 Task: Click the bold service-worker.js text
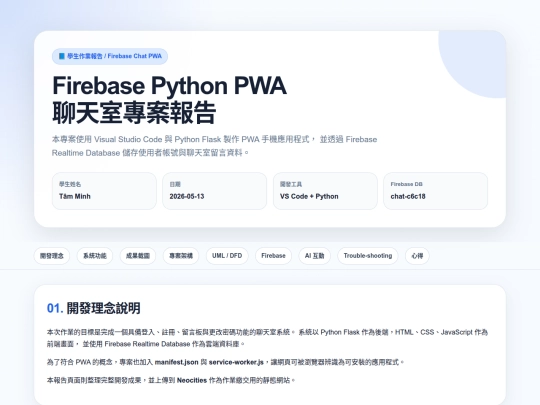click(x=236, y=362)
